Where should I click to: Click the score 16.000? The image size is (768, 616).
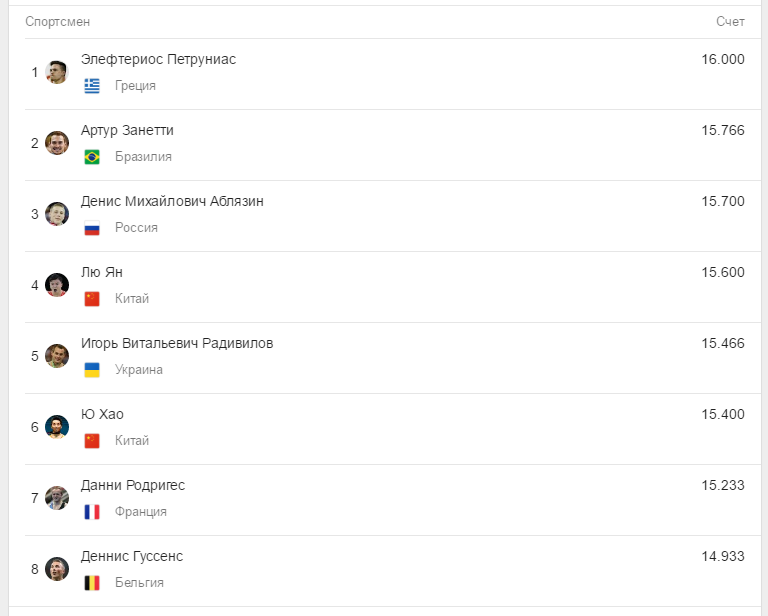pos(723,59)
